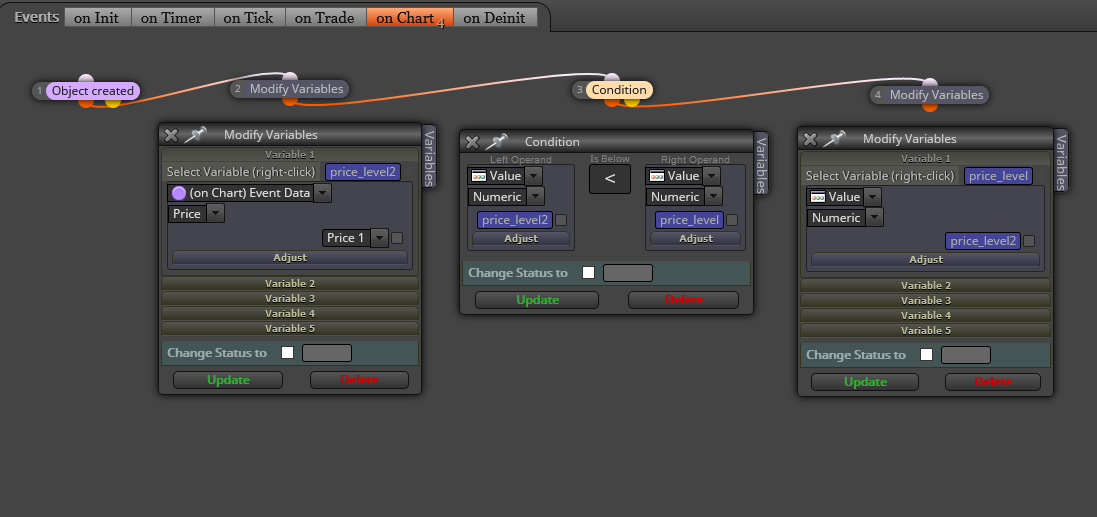Viewport: 1097px width, 517px height.
Task: Open Right Operand Value dropdown
Action: pos(711,176)
